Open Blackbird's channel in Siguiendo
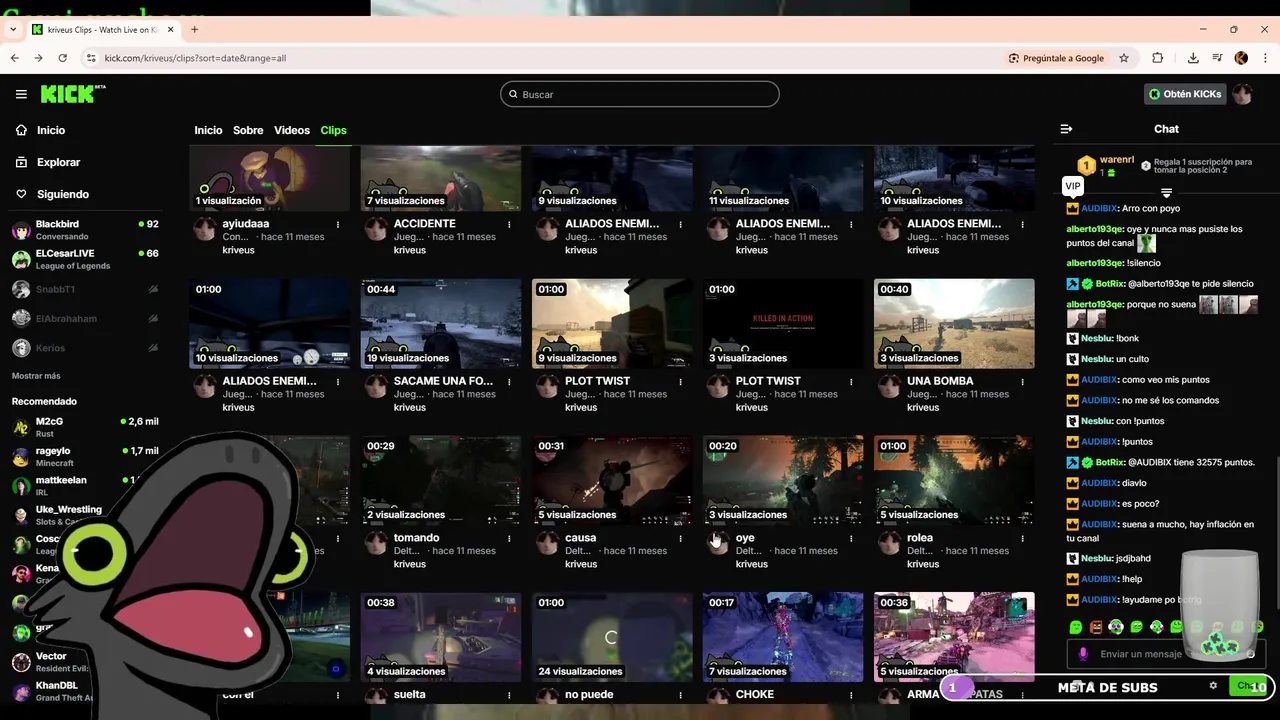The width and height of the screenshot is (1280, 720). click(x=85, y=230)
